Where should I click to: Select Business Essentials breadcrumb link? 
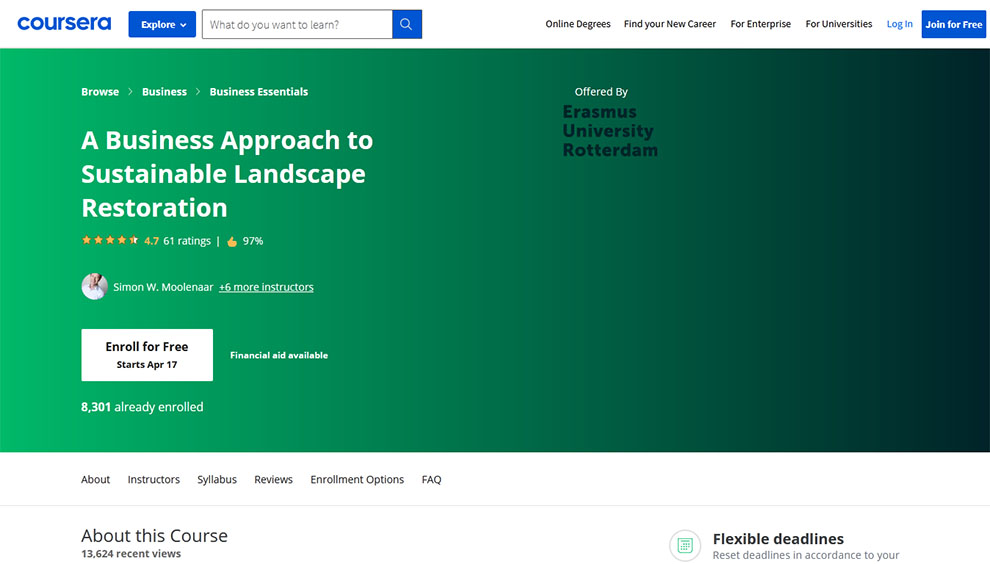[x=259, y=92]
